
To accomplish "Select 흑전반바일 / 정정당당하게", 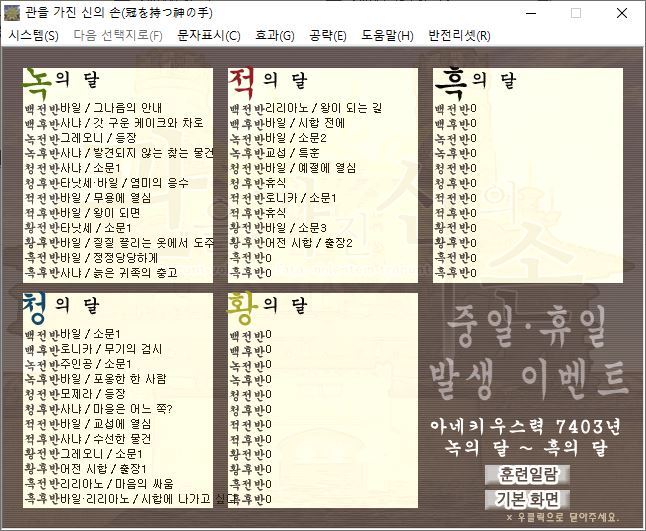I will click(x=91, y=258).
